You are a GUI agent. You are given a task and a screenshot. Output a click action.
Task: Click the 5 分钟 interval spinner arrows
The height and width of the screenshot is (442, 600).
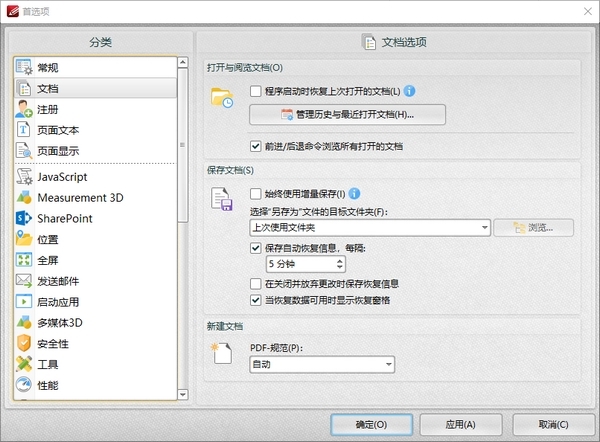[x=339, y=264]
